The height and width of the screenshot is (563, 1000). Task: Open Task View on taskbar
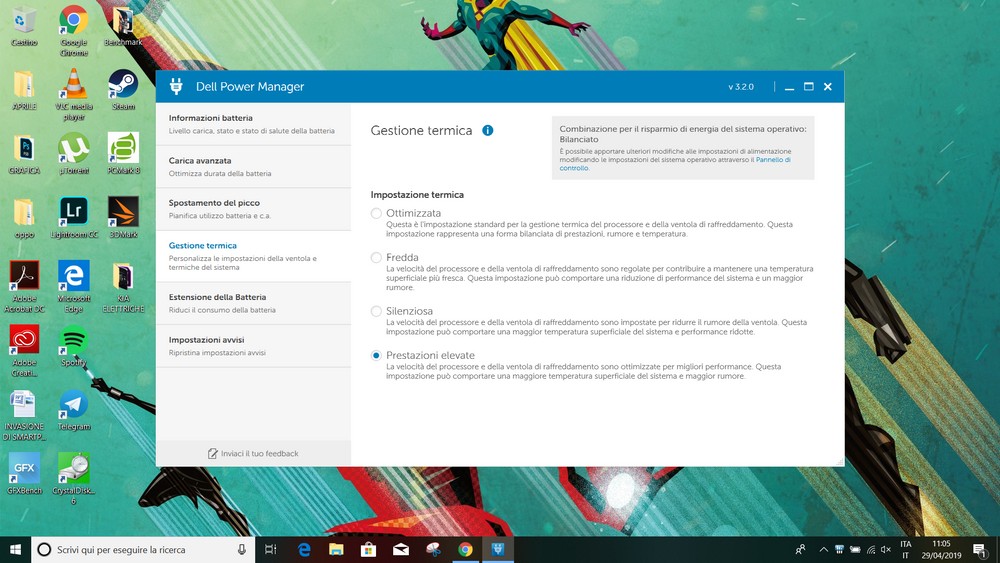point(270,549)
